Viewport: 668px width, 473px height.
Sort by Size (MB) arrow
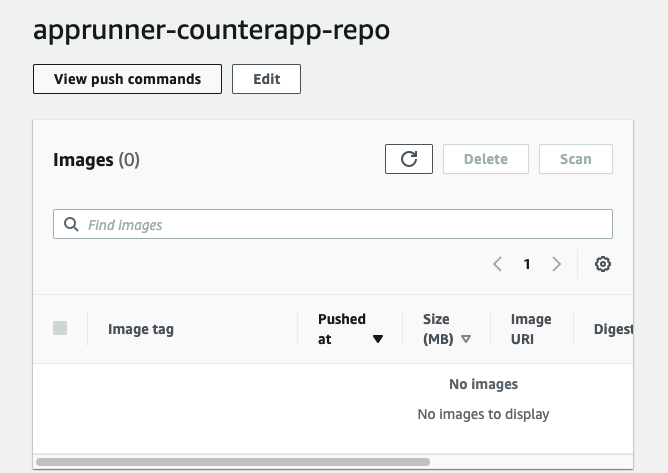(466, 339)
